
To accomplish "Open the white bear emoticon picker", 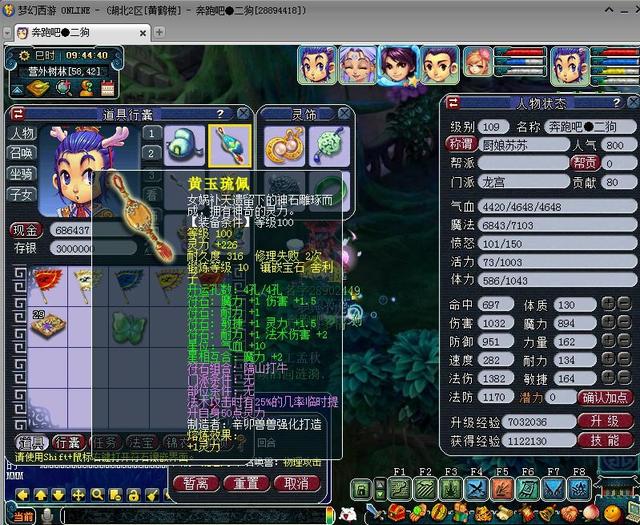I will (348, 514).
